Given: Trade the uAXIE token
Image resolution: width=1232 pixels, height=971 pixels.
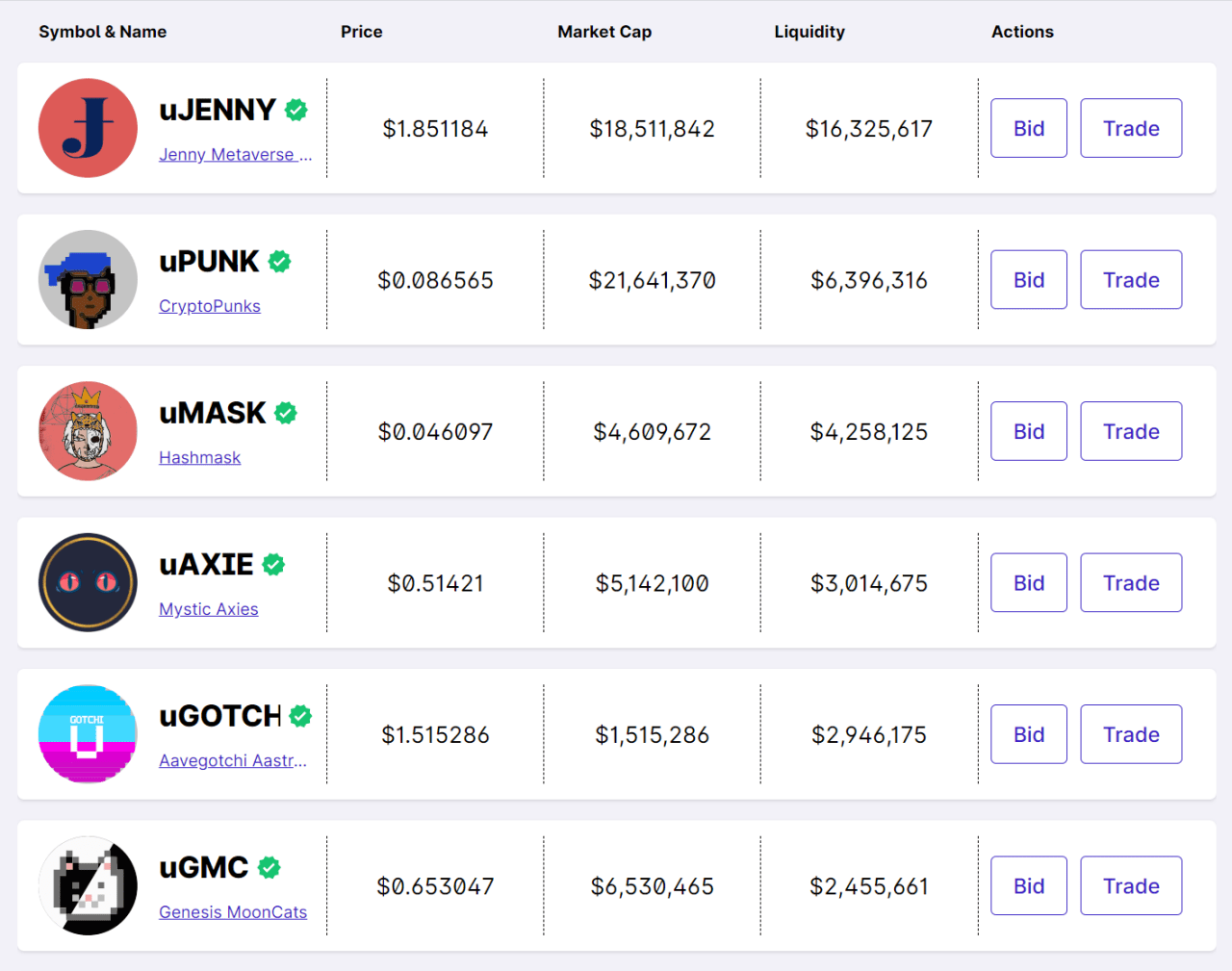Looking at the screenshot, I should point(1131,583).
